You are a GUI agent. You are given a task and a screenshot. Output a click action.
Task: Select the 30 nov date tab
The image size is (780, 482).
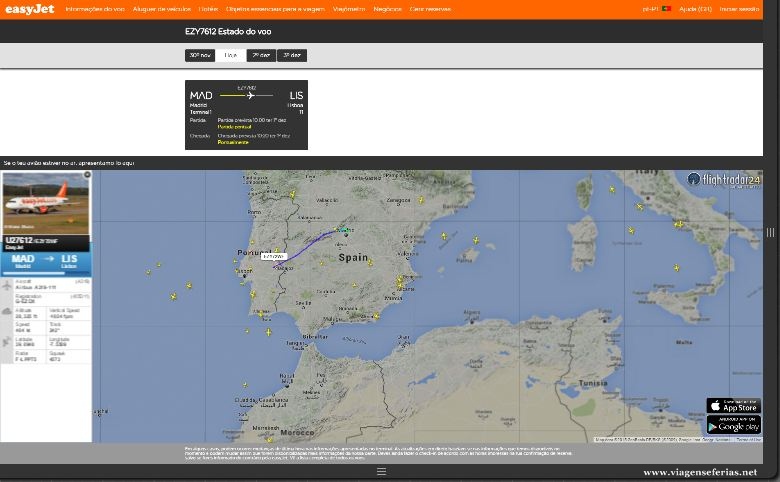[x=200, y=55]
